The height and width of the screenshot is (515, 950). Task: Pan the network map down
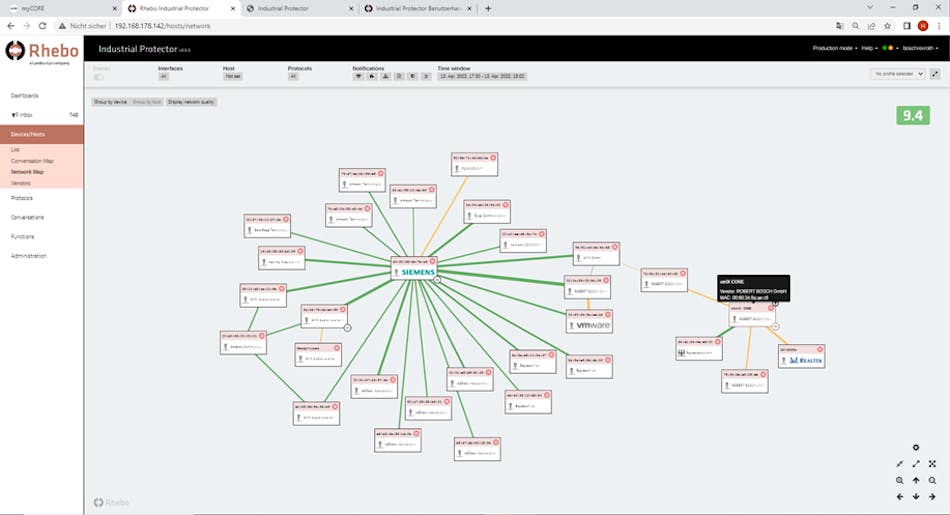pyautogui.click(x=916, y=497)
